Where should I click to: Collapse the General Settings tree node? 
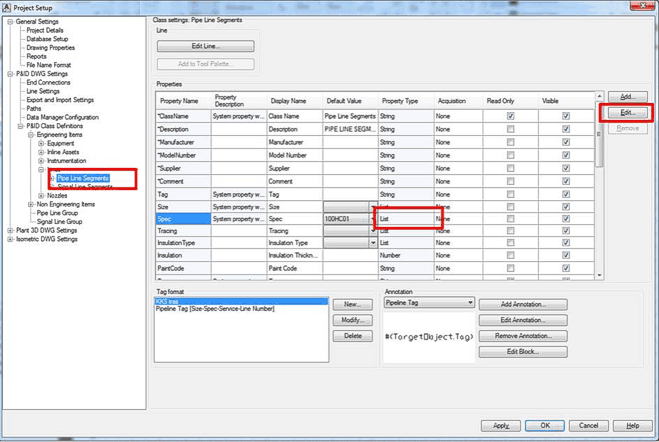pyautogui.click(x=10, y=21)
